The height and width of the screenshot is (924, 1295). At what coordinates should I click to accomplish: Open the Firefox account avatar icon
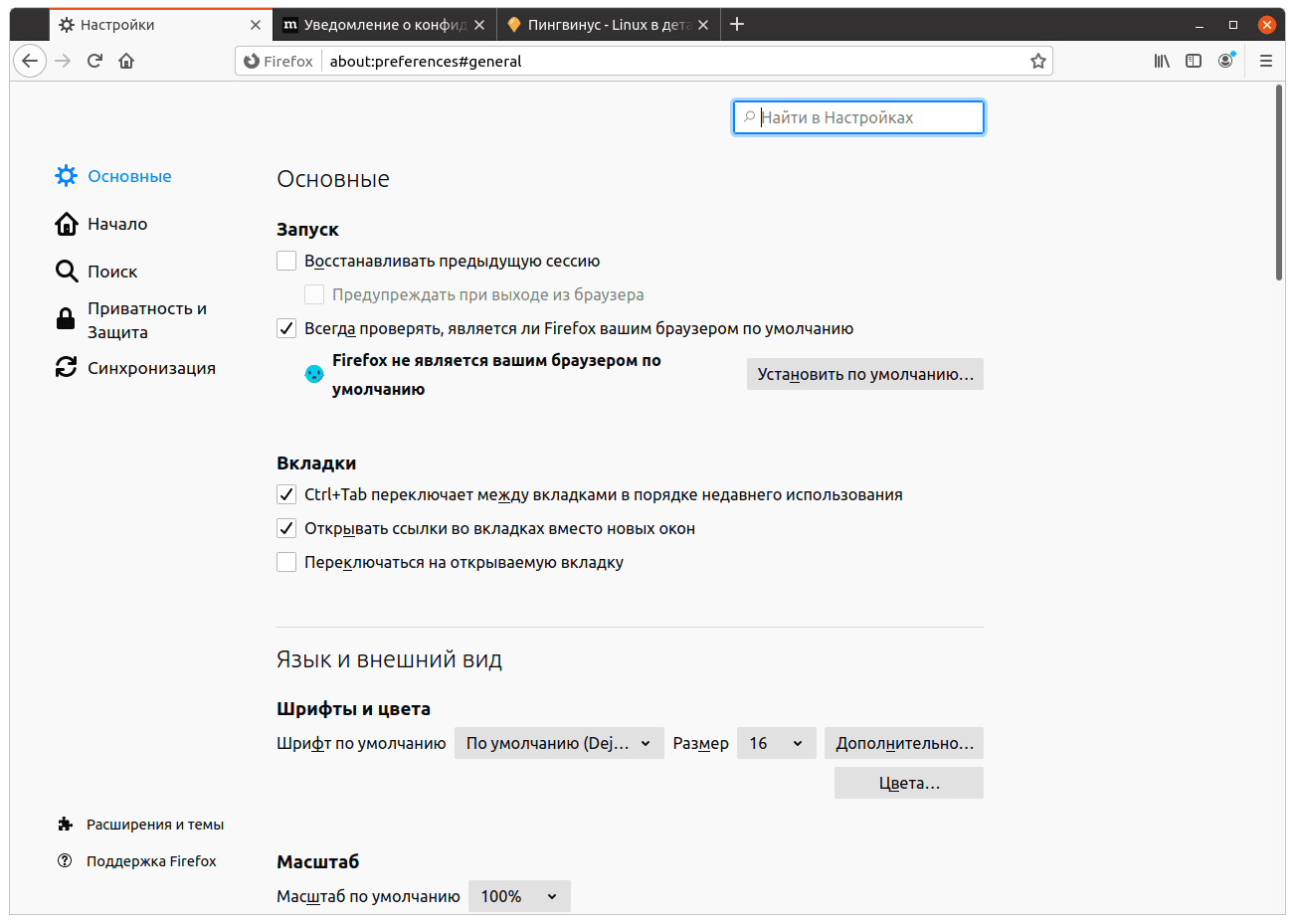click(1225, 61)
